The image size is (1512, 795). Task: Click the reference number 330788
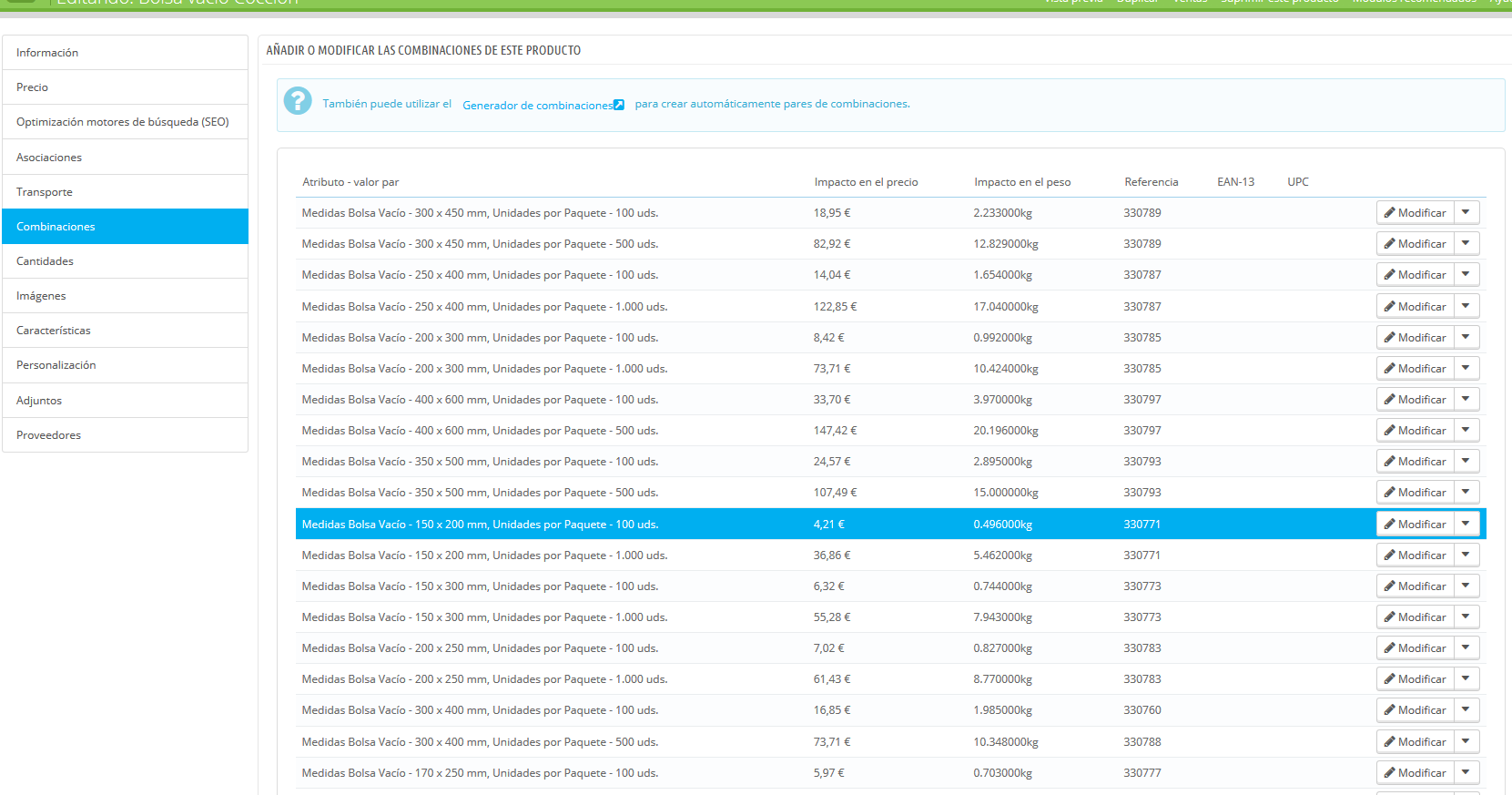[x=1142, y=742]
